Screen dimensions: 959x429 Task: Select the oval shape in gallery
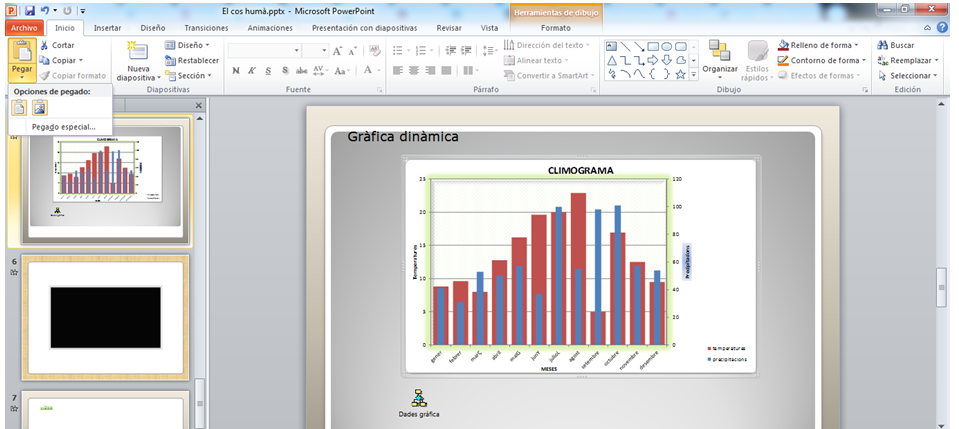click(667, 47)
